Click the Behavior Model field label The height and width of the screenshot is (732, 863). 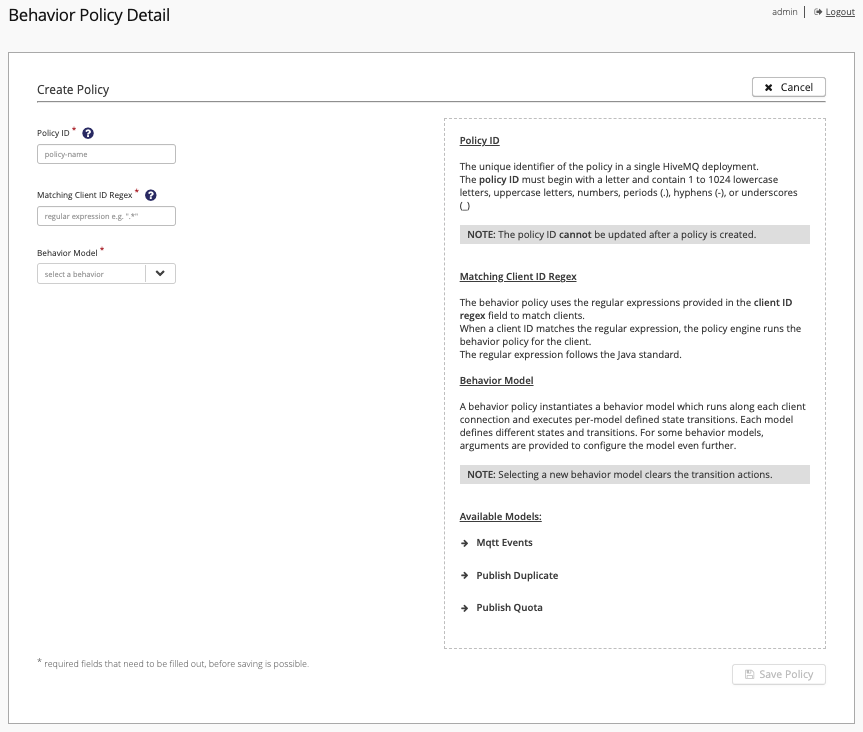(67, 253)
